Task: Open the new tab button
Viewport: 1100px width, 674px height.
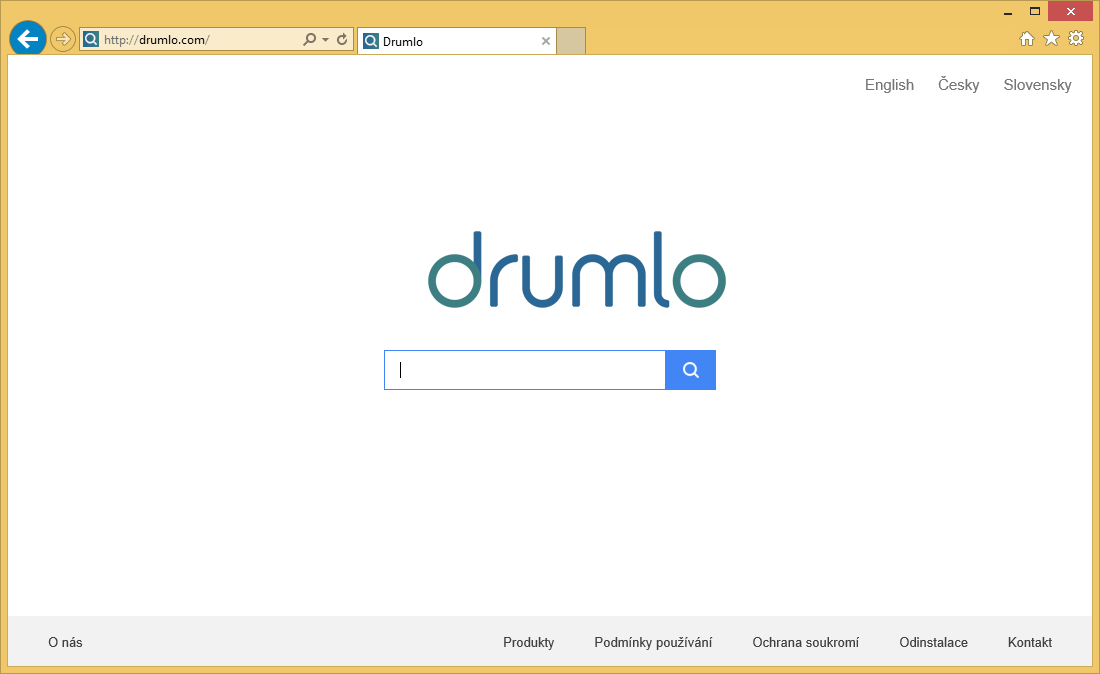Action: [x=570, y=41]
